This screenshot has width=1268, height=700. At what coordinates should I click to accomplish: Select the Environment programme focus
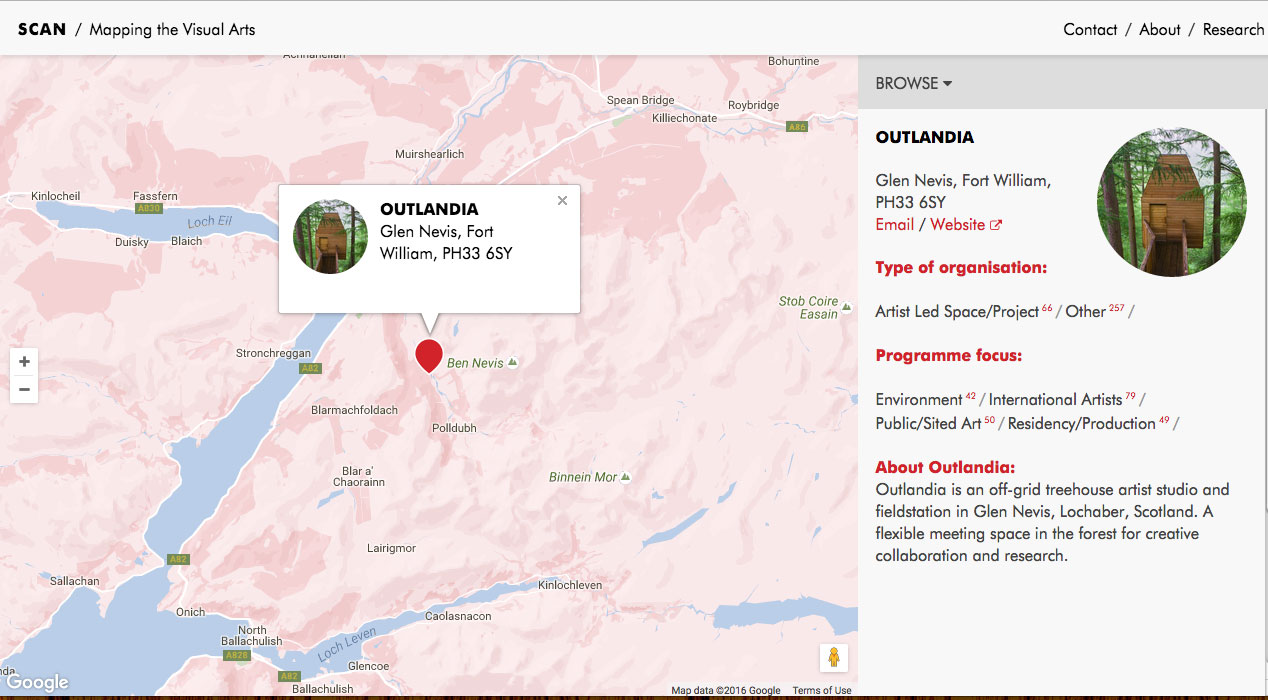pyautogui.click(x=918, y=399)
